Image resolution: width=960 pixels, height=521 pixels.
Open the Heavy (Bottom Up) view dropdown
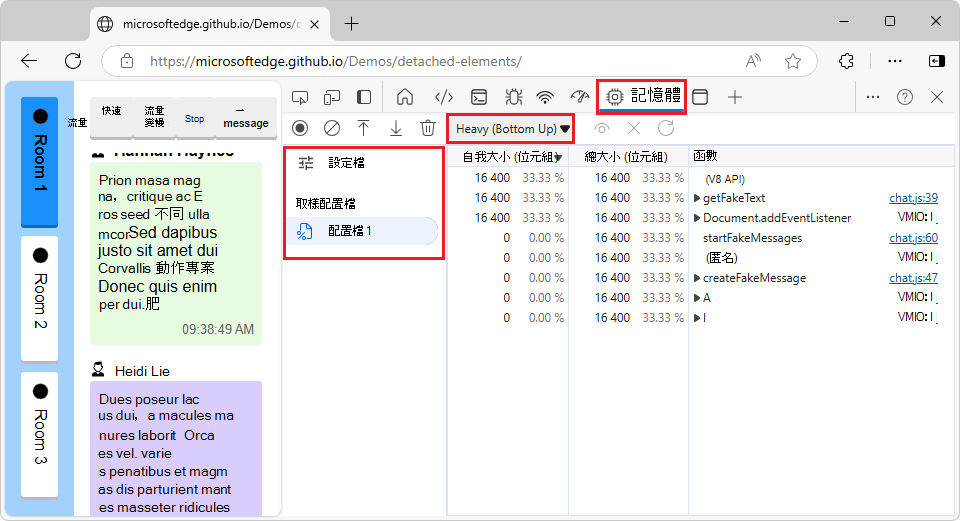(x=513, y=128)
